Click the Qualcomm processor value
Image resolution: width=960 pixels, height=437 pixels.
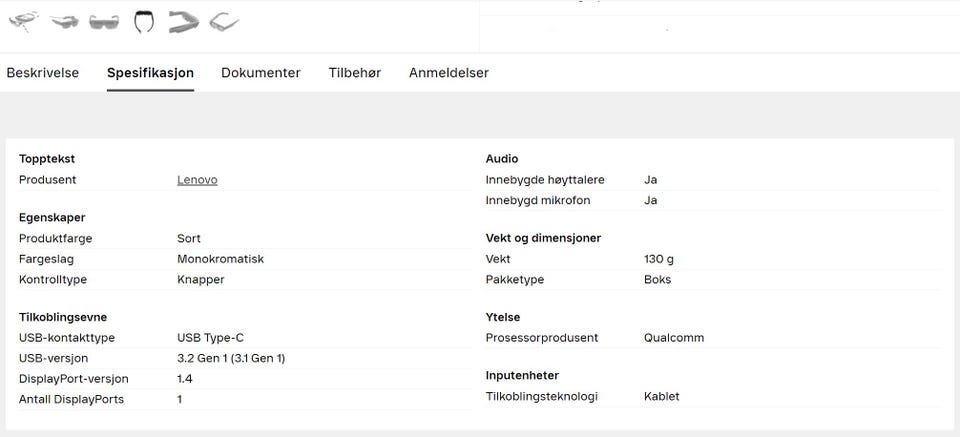click(674, 338)
